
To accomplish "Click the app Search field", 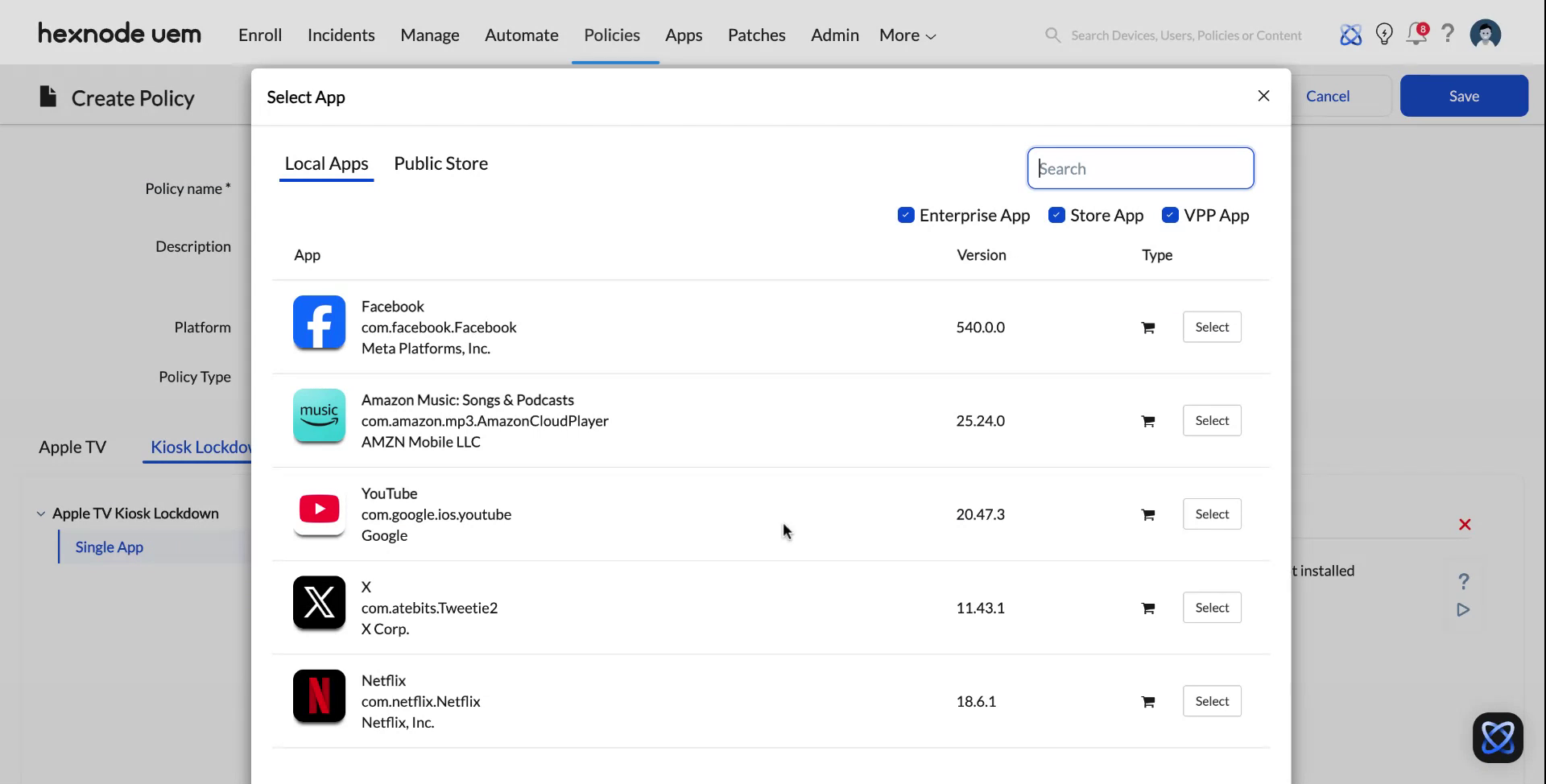I will [1140, 168].
